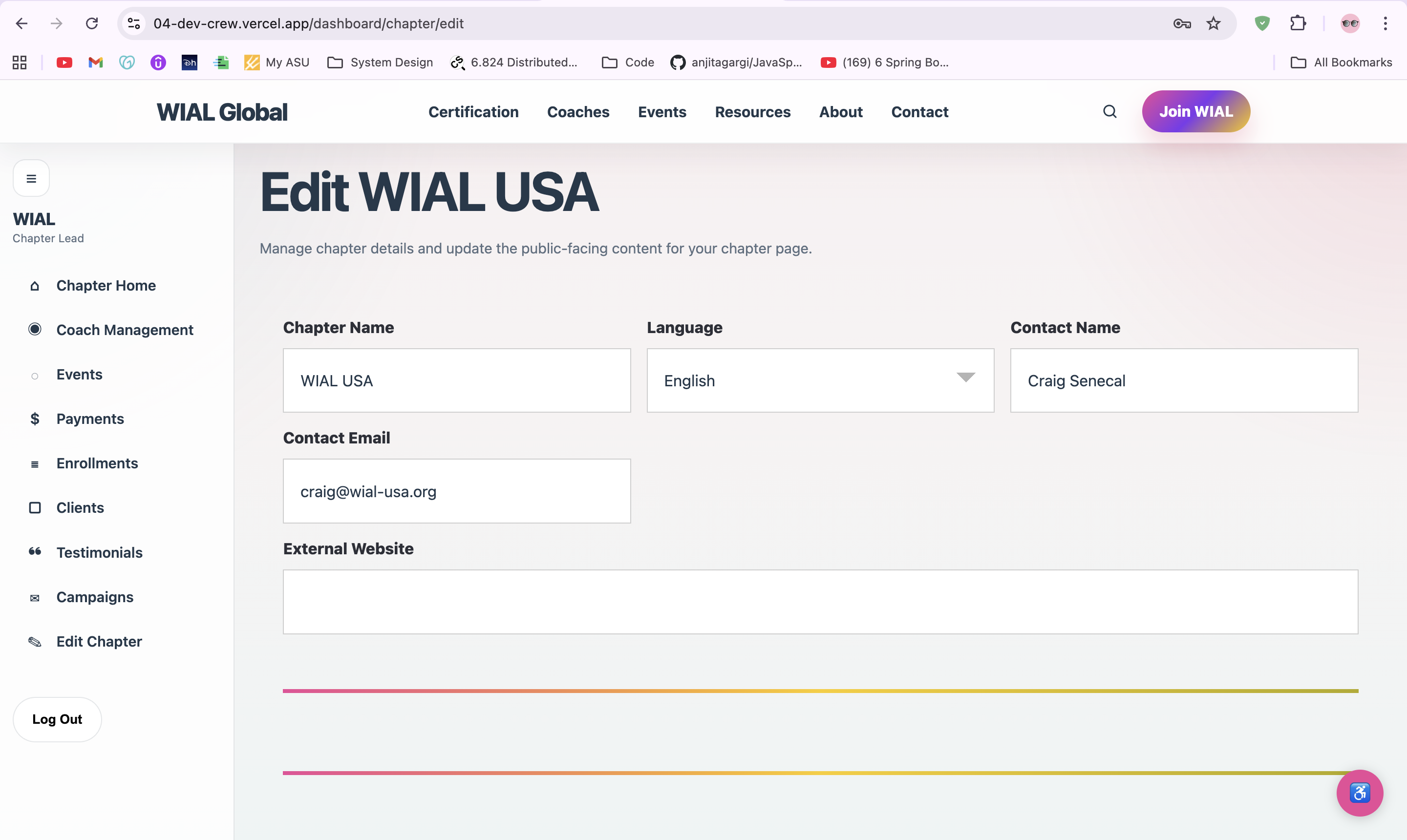Viewport: 1407px width, 840px height.
Task: Expand the Language dropdown arrow
Action: [965, 378]
